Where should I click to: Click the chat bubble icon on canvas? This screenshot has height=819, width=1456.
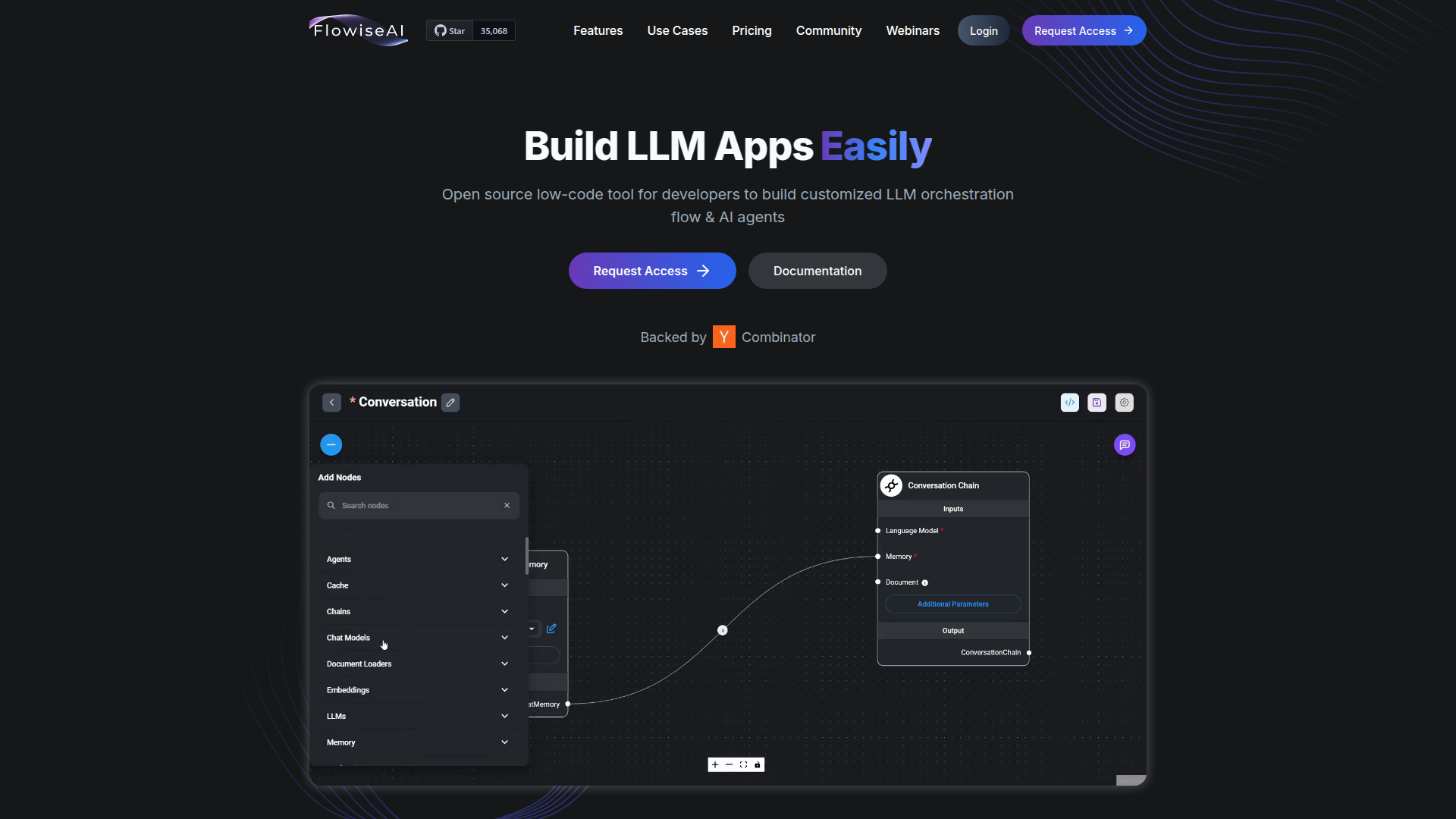1125,444
